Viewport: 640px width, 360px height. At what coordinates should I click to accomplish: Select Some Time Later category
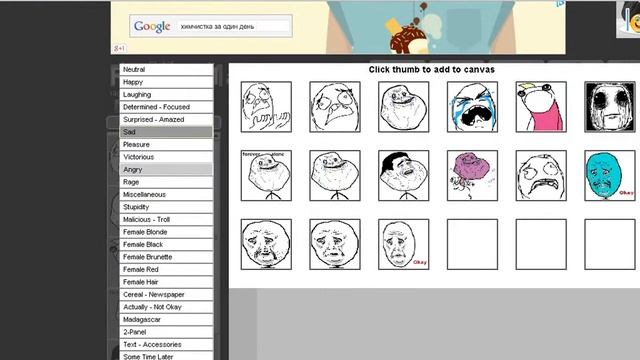pyautogui.click(x=166, y=356)
